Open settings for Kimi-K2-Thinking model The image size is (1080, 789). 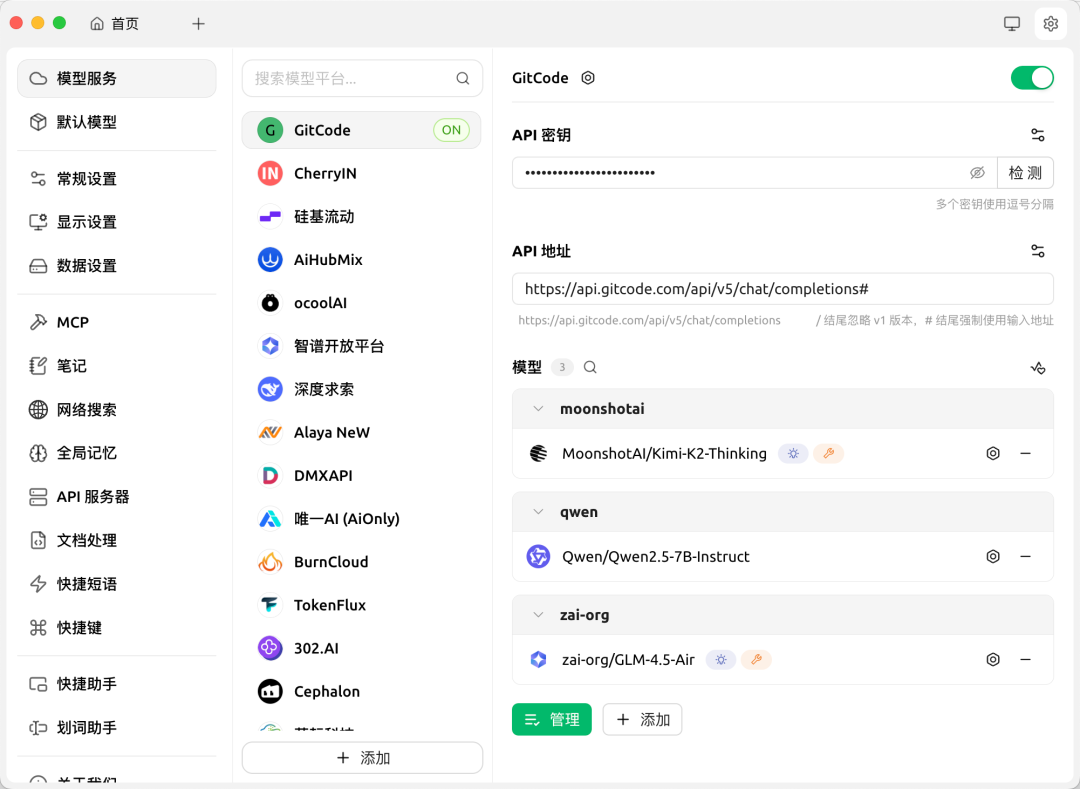click(993, 453)
